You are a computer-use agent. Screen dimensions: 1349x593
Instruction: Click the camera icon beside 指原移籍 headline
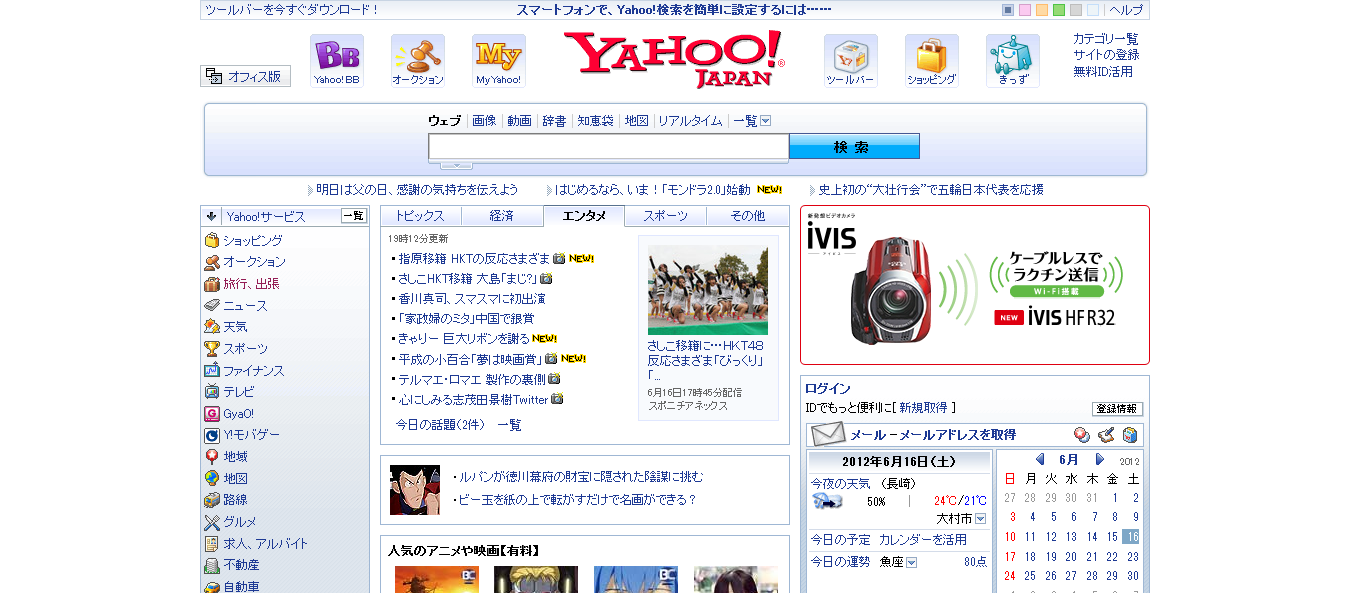(x=559, y=258)
